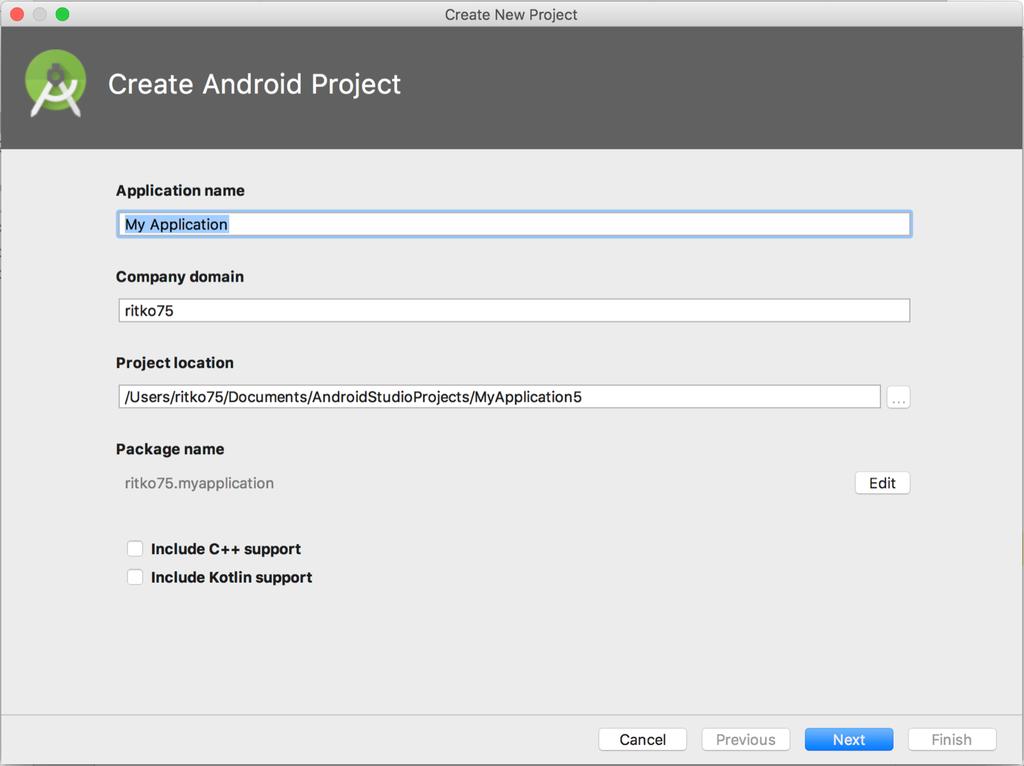This screenshot has height=766, width=1024.
Task: Click the Android Studio logo icon
Action: click(56, 84)
